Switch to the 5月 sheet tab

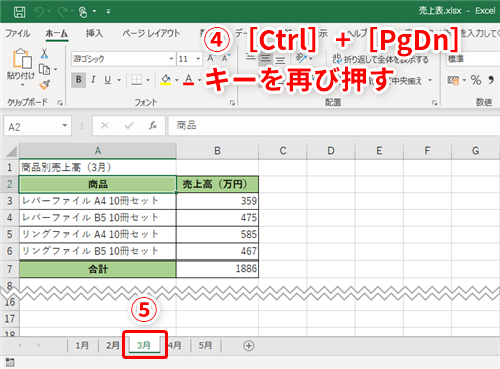click(x=205, y=346)
